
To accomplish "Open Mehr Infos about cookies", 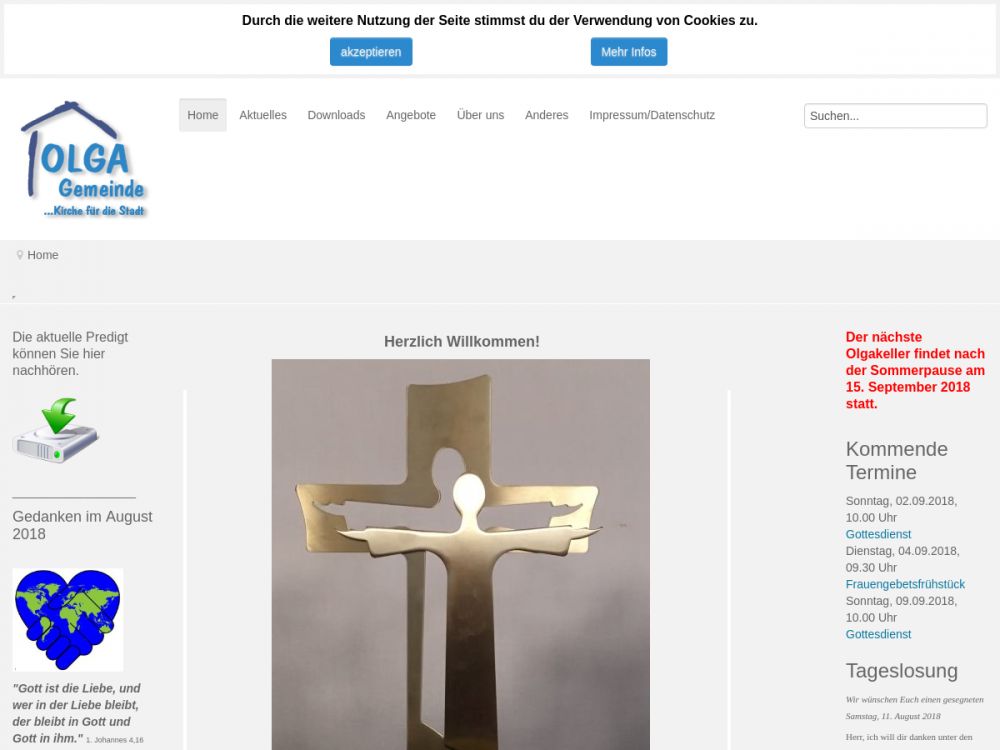I will pyautogui.click(x=628, y=52).
